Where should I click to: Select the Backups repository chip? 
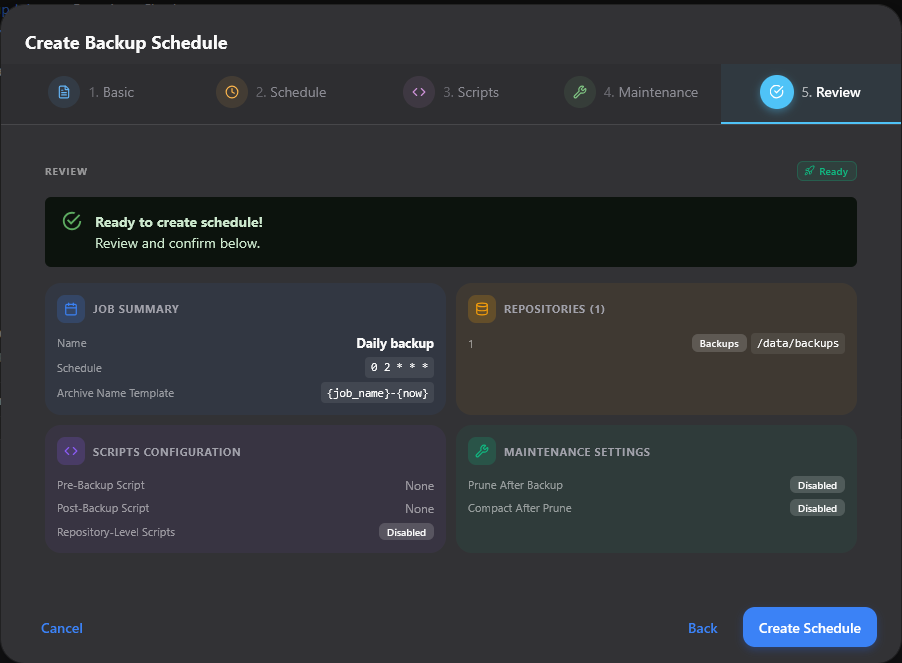click(x=718, y=343)
